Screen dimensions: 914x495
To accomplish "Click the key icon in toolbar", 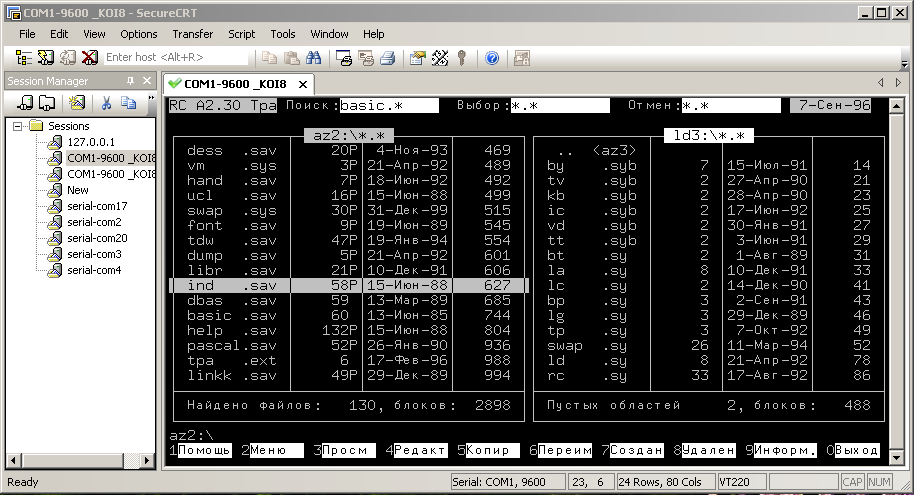I will 462,58.
